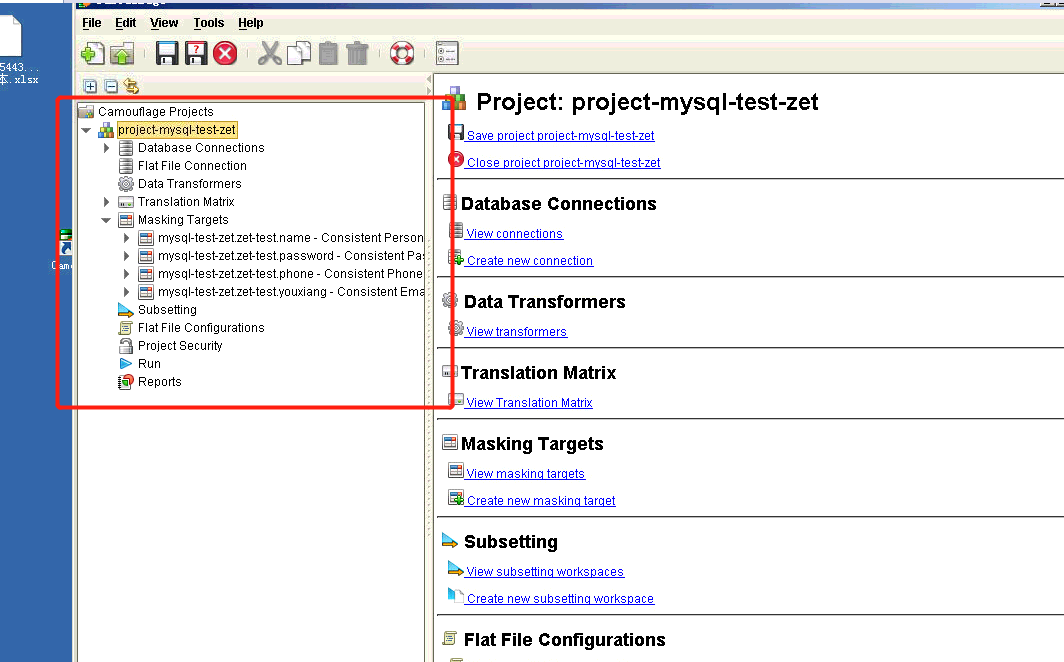Select the Camouflage Projects root node
The height and width of the screenshot is (662, 1064).
155,111
